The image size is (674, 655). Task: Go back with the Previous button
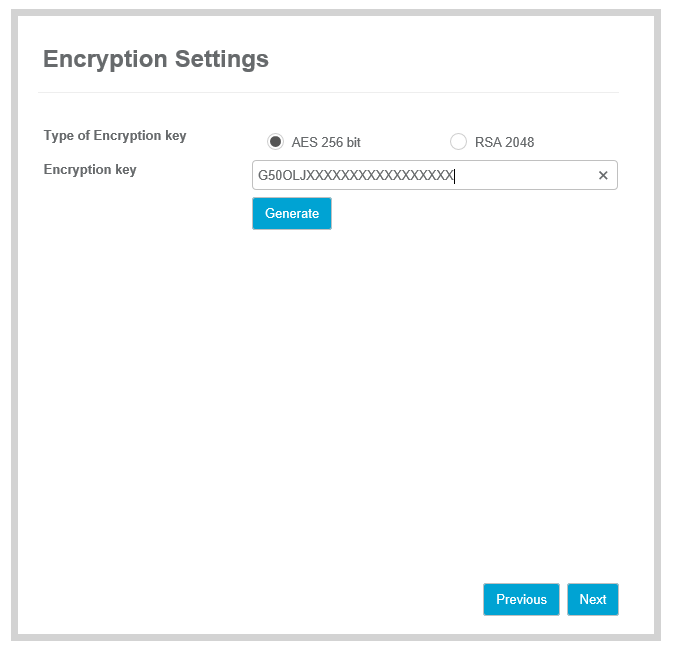[x=521, y=599]
